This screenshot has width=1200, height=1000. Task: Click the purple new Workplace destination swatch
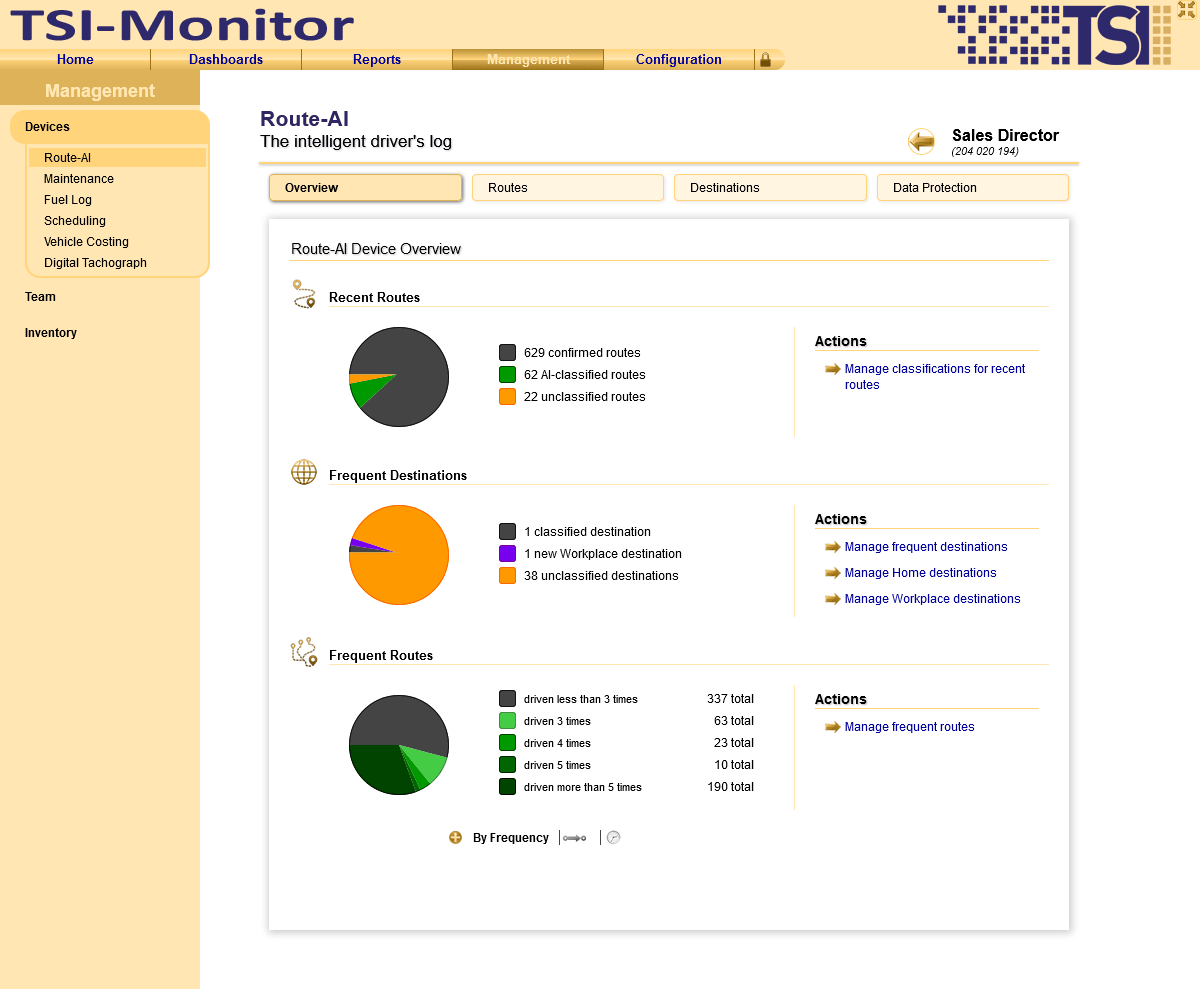click(x=507, y=554)
